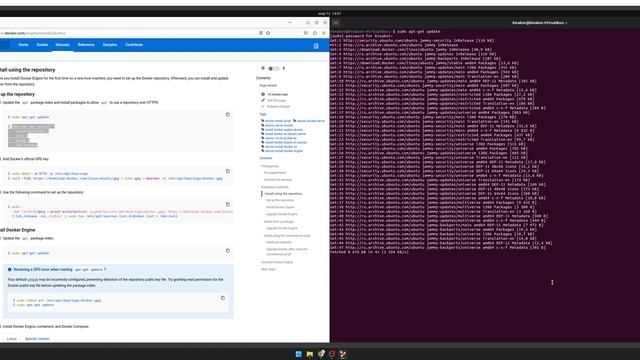Select the Specific version tab

(37, 339)
